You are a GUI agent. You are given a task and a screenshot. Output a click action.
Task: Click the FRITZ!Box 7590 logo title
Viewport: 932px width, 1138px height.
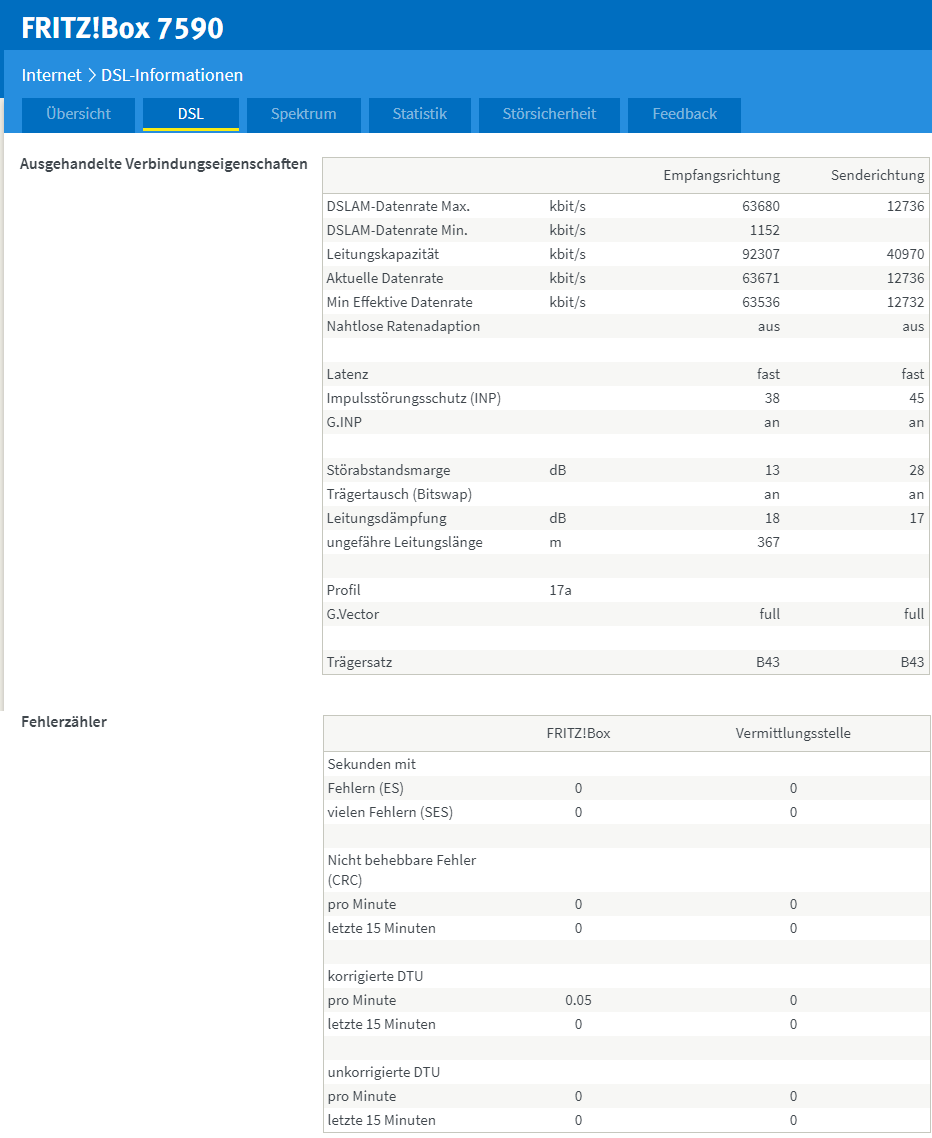(x=123, y=28)
